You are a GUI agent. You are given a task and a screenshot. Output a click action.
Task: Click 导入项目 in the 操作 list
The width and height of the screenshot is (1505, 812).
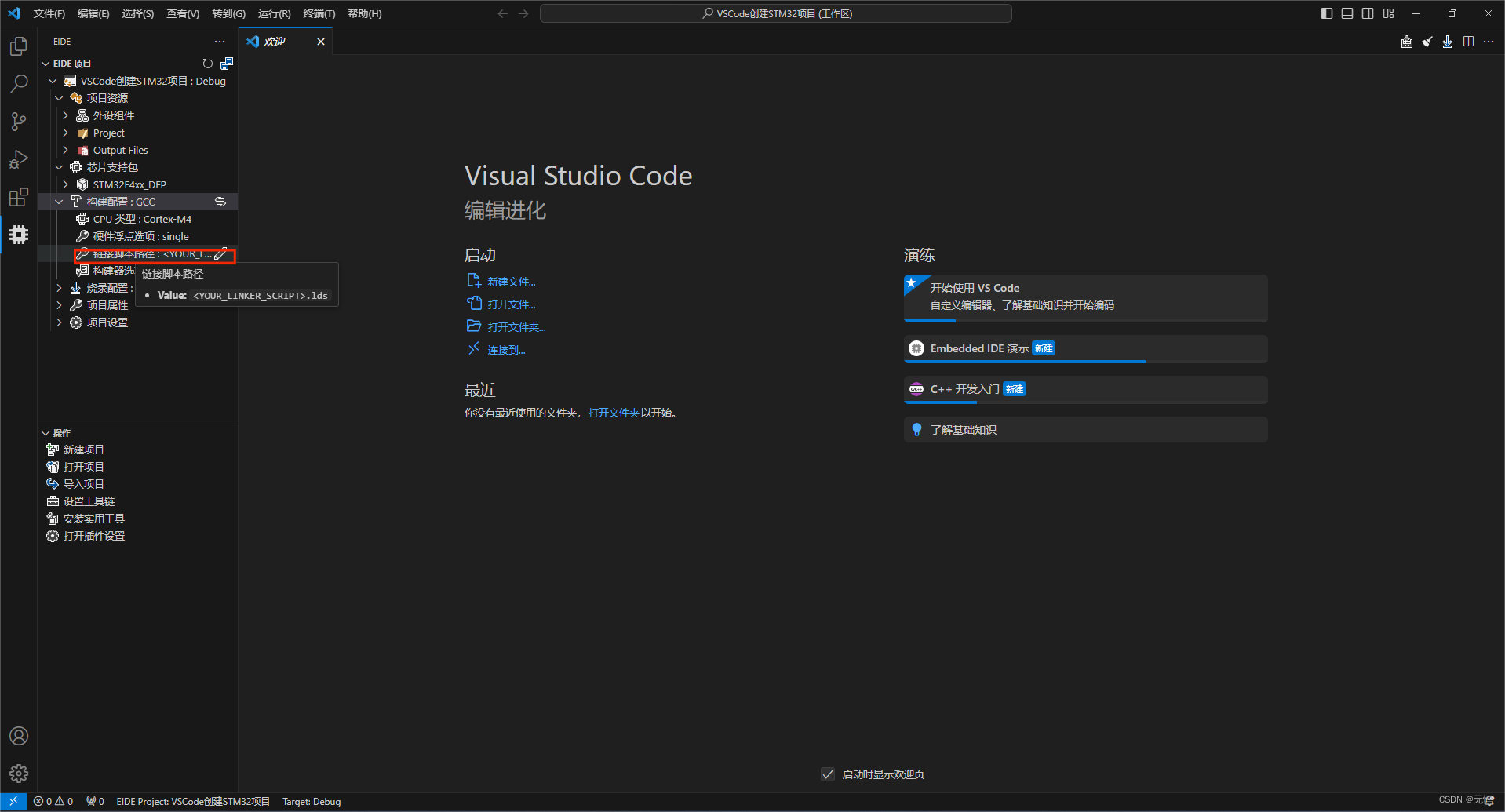(x=83, y=484)
